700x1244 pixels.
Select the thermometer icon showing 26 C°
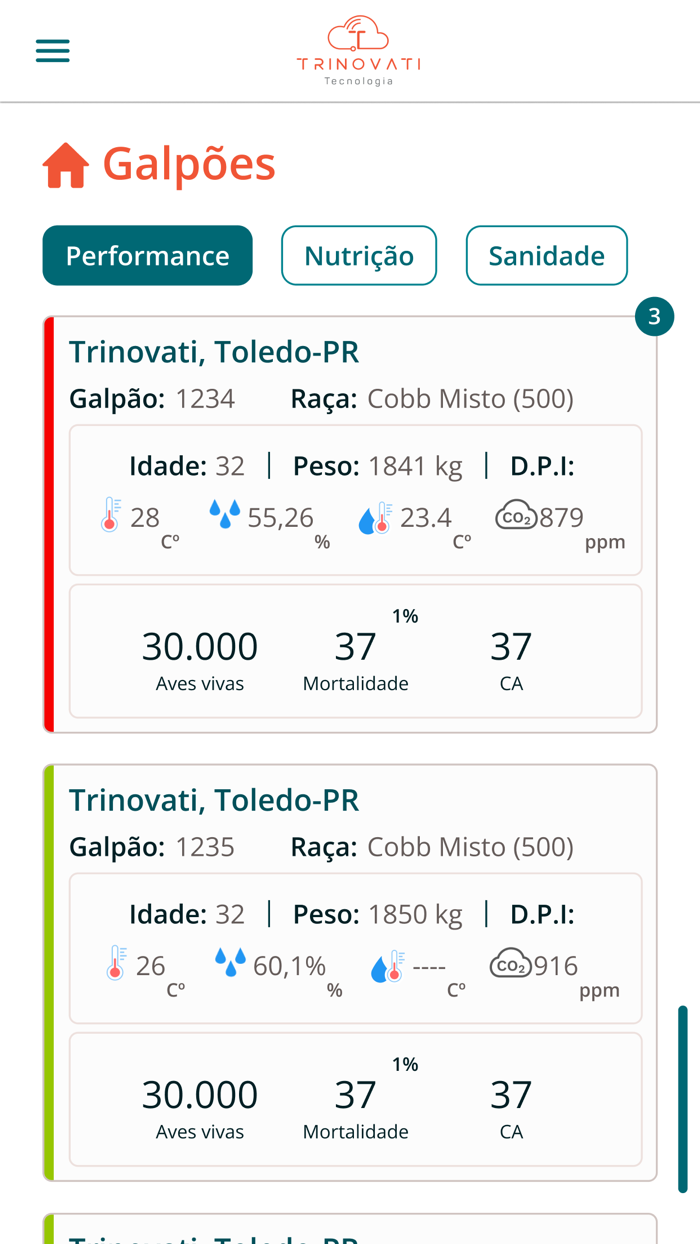pos(113,964)
